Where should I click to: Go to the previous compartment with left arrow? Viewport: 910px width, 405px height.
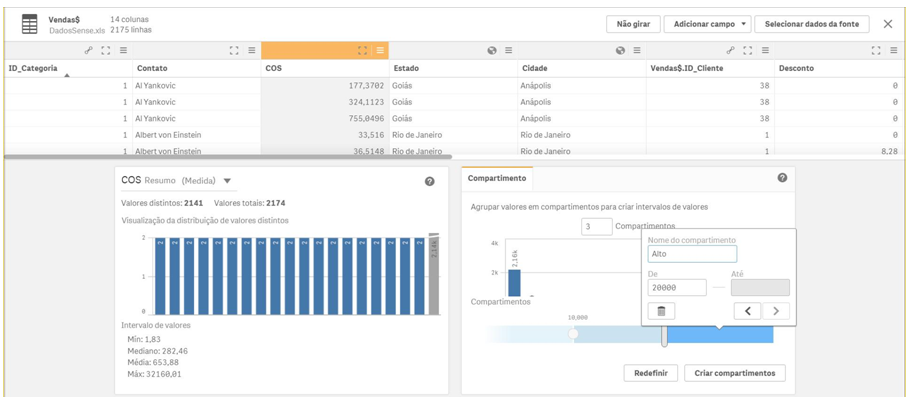click(747, 311)
